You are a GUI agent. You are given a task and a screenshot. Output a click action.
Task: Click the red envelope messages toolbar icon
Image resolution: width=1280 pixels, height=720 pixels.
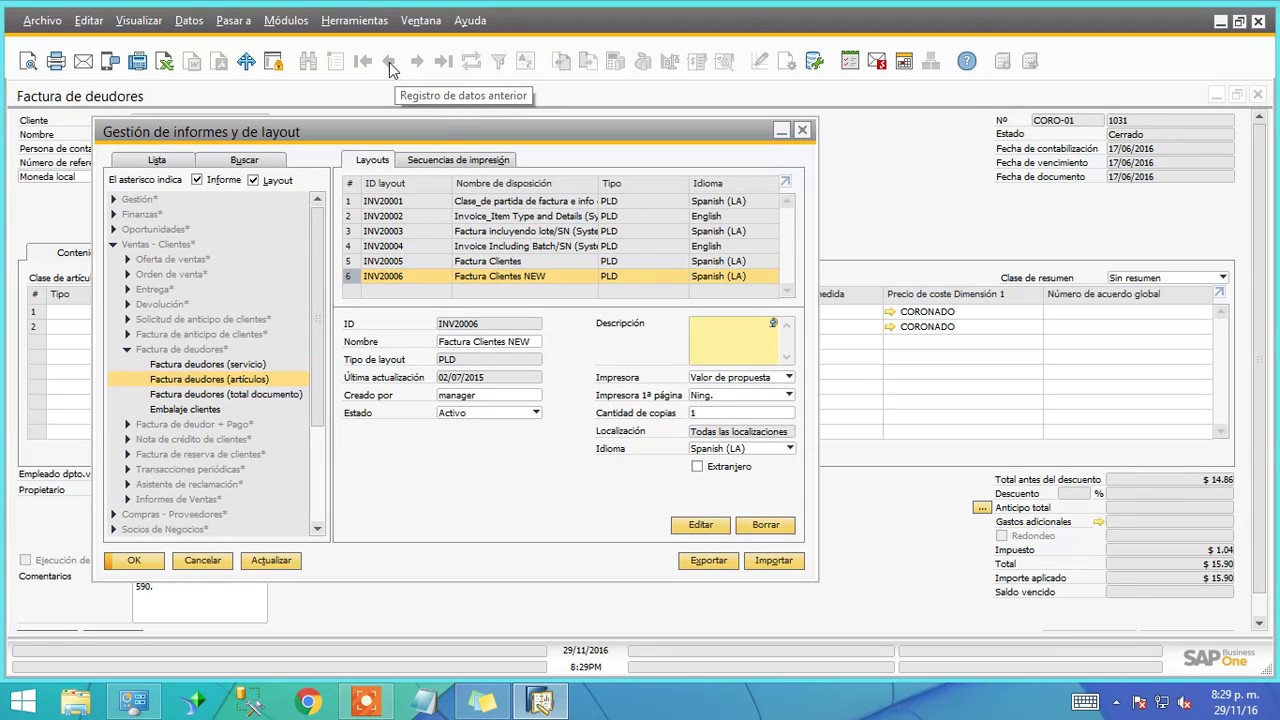(877, 62)
